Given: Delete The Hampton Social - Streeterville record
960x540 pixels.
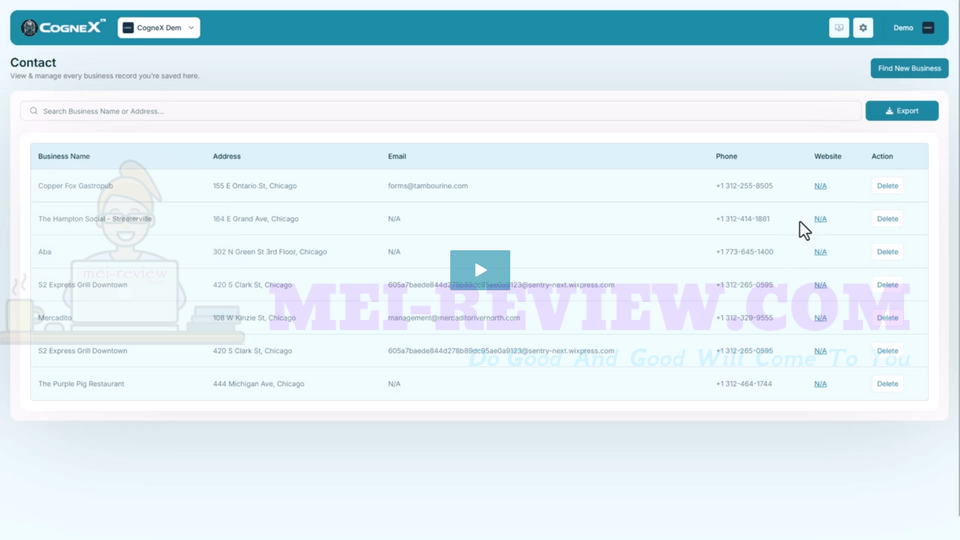Looking at the screenshot, I should click(887, 219).
